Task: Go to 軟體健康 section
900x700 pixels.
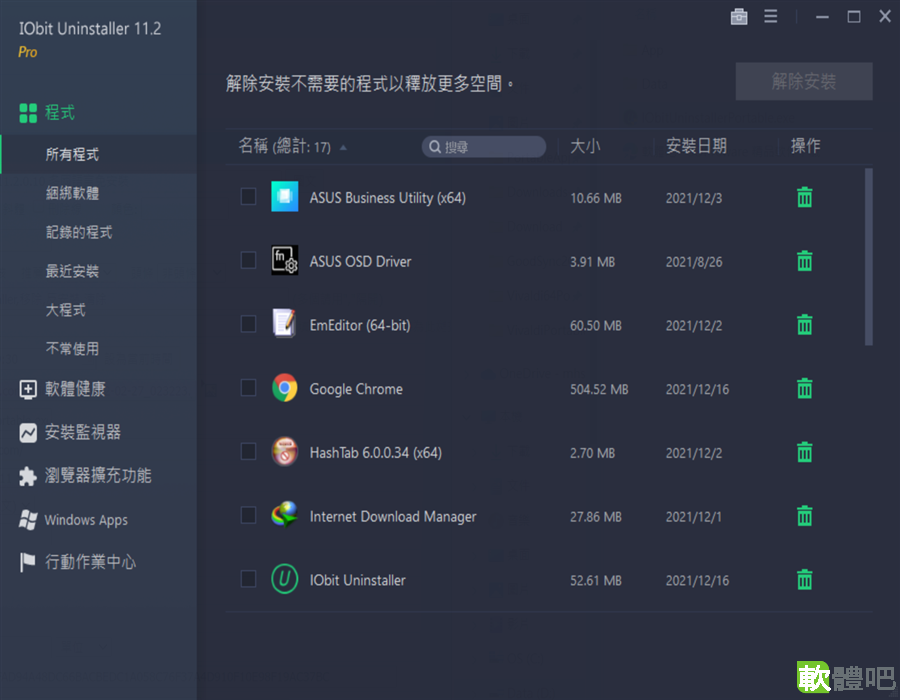Action: pyautogui.click(x=75, y=389)
